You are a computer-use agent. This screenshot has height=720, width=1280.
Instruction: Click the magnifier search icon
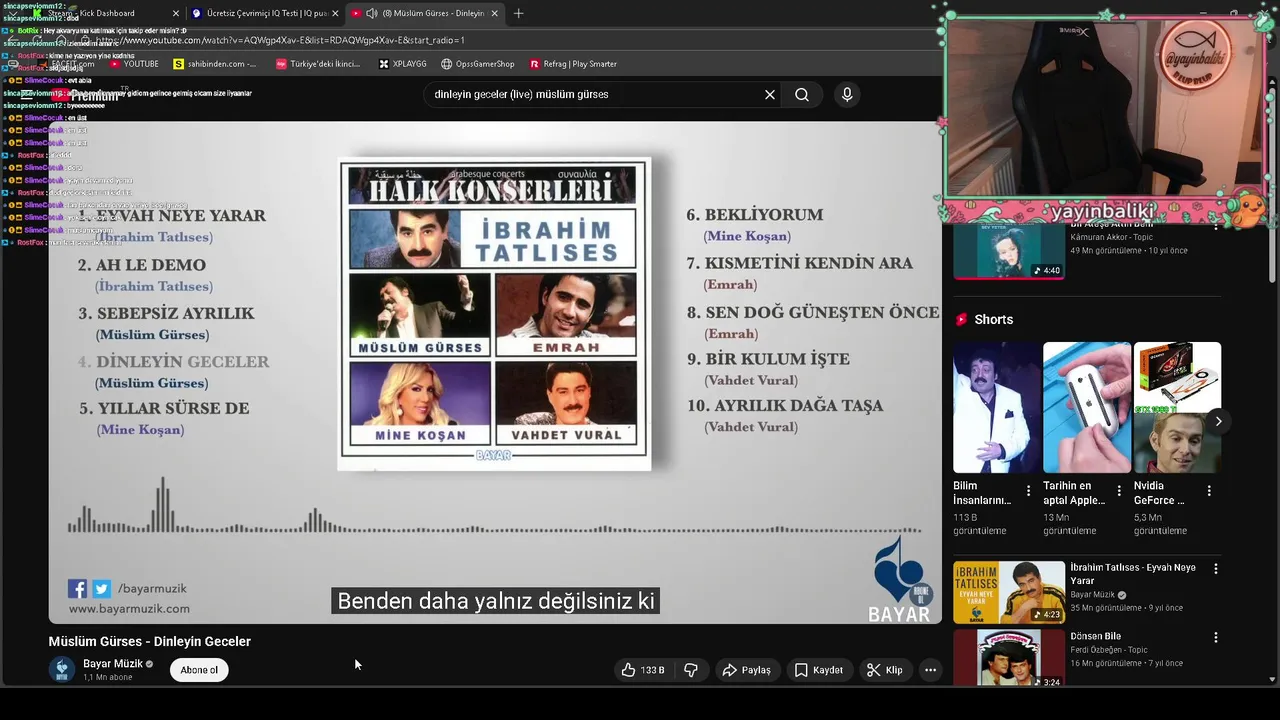[x=802, y=94]
